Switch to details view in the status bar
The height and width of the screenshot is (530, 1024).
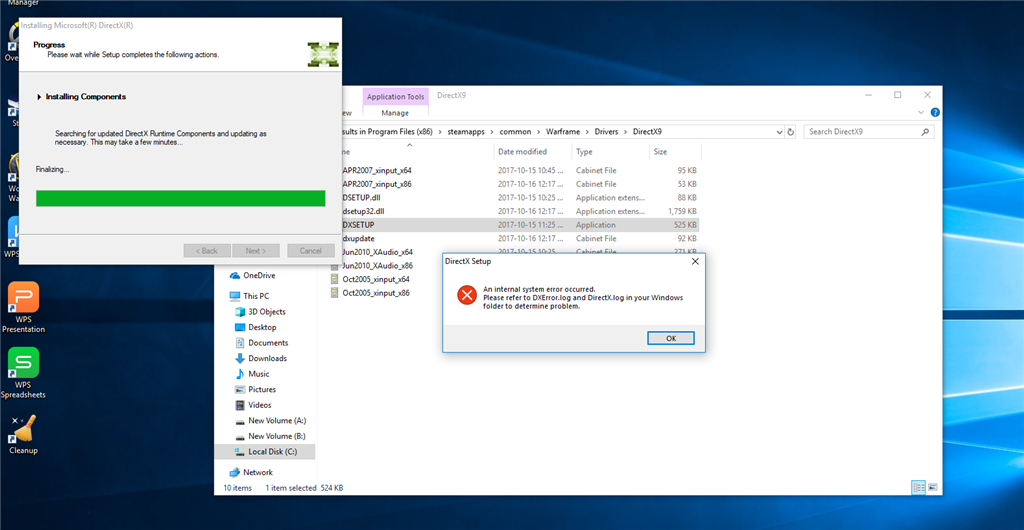point(918,488)
